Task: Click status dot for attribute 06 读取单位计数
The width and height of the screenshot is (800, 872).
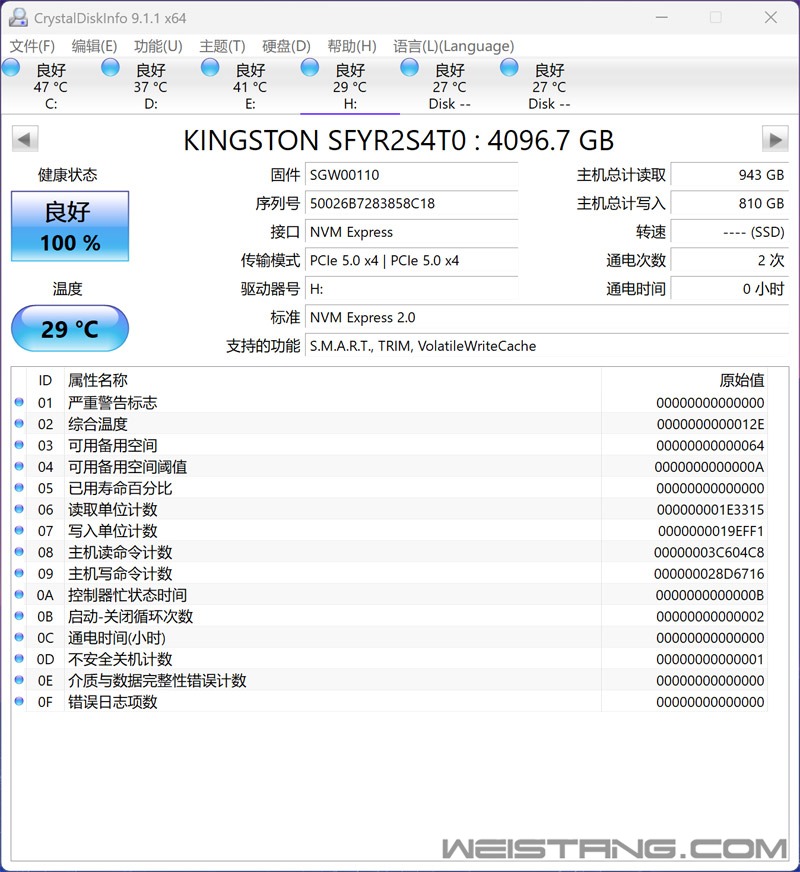Action: coord(19,509)
